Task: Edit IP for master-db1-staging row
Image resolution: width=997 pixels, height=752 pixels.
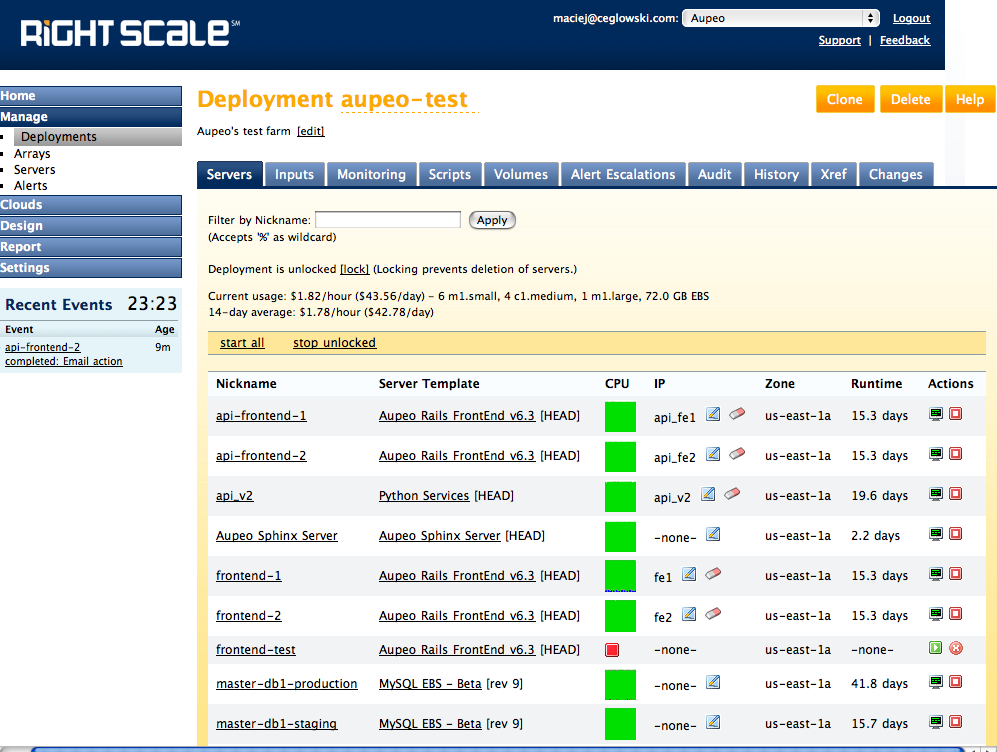Action: (713, 722)
